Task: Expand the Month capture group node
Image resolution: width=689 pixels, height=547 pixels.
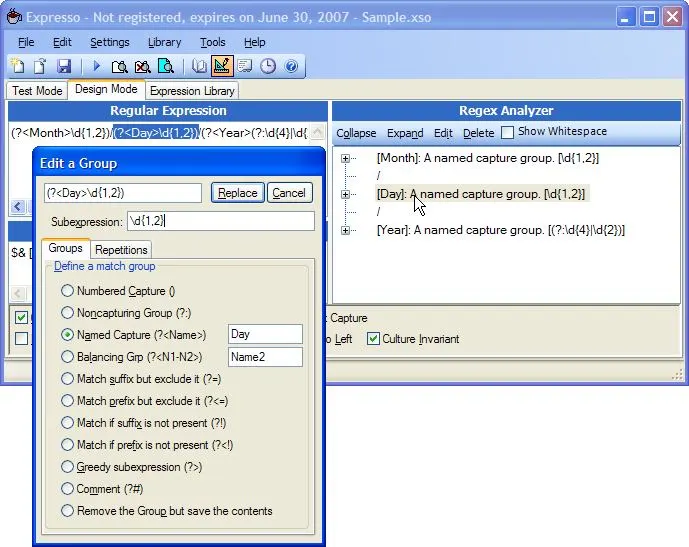Action: 346,158
